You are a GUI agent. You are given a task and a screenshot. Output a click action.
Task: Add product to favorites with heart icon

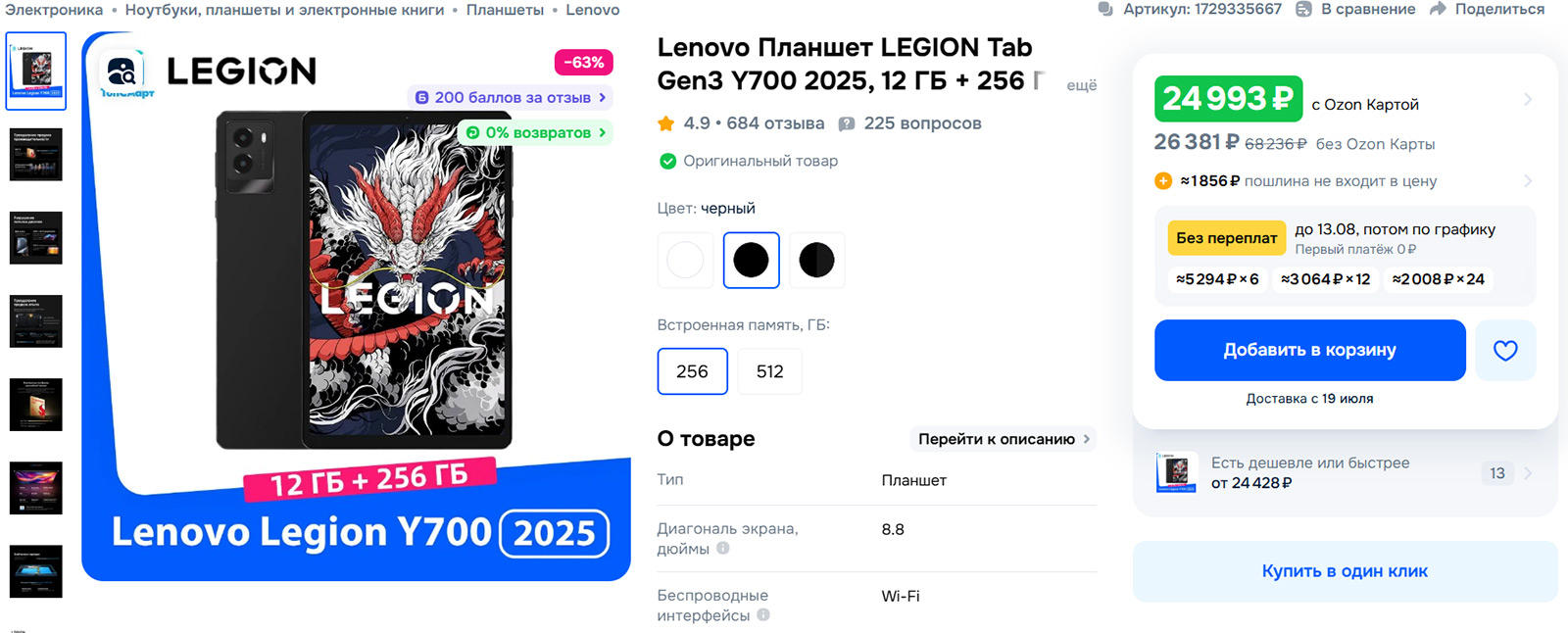pyautogui.click(x=1505, y=350)
